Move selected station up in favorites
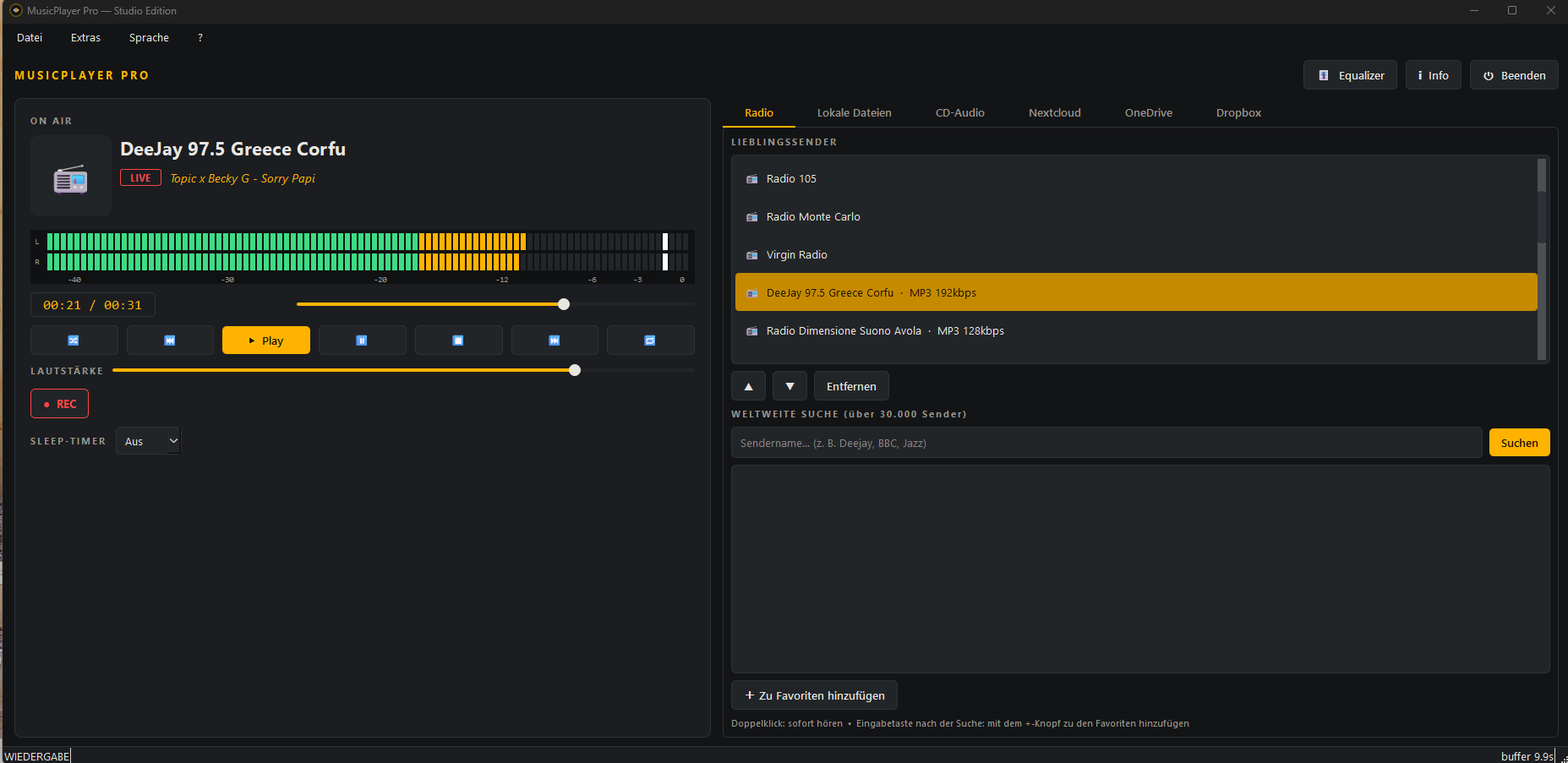1568x763 pixels. pos(748,386)
